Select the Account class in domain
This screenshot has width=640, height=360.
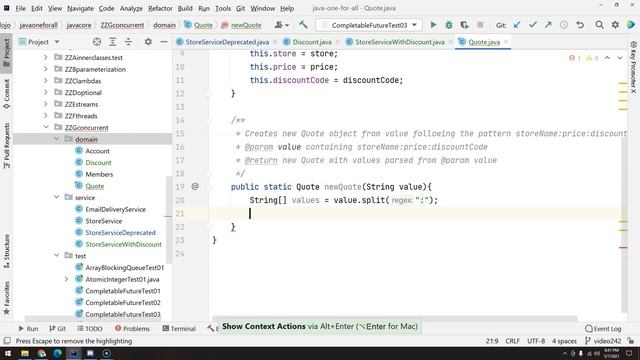coord(97,151)
